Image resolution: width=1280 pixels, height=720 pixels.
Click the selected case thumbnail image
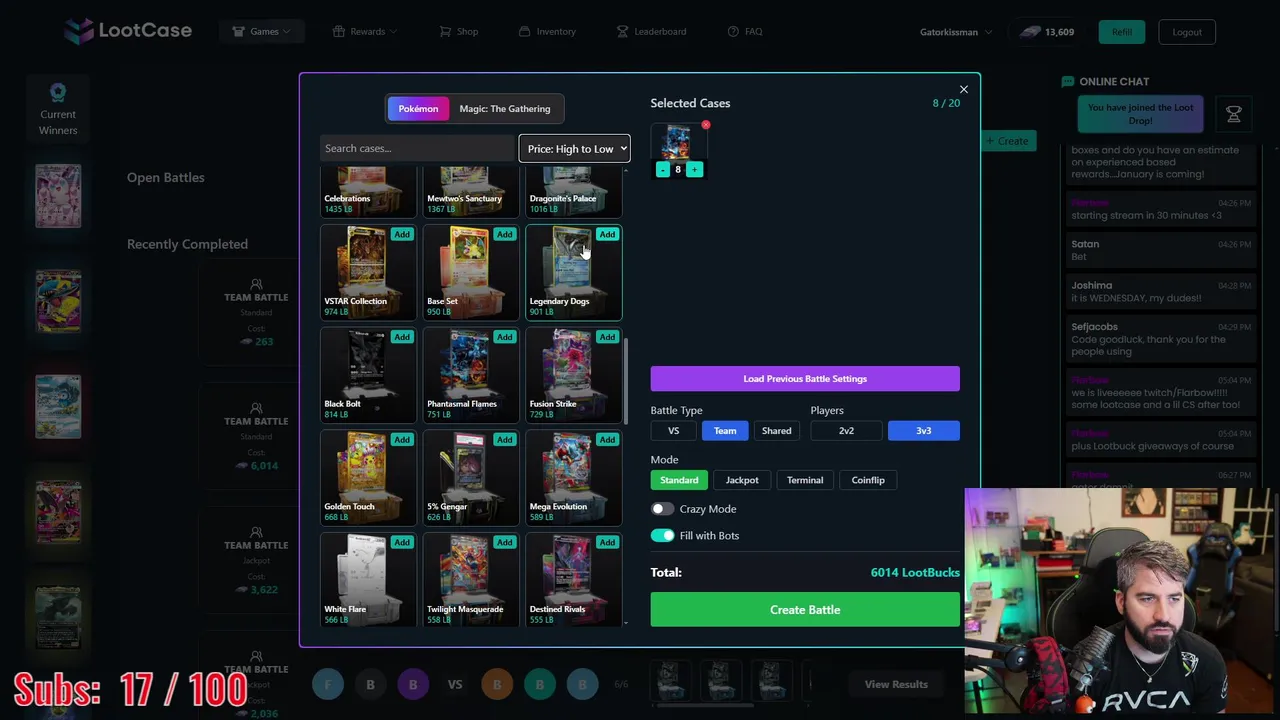tap(678, 143)
